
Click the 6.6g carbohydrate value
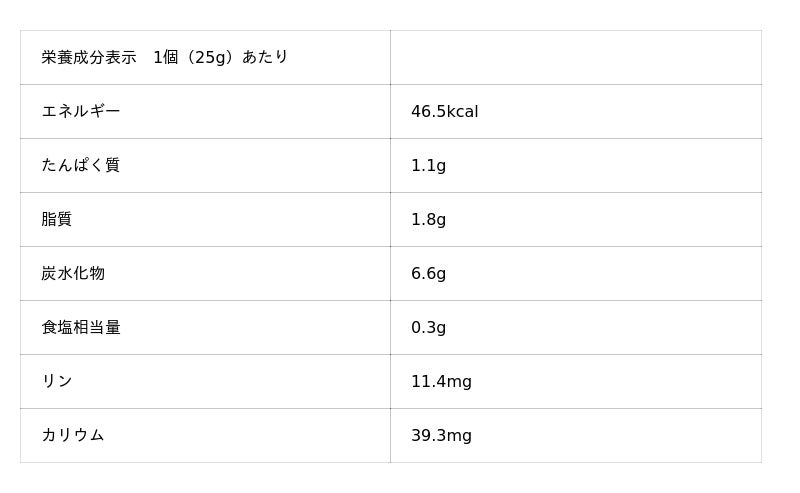(428, 273)
